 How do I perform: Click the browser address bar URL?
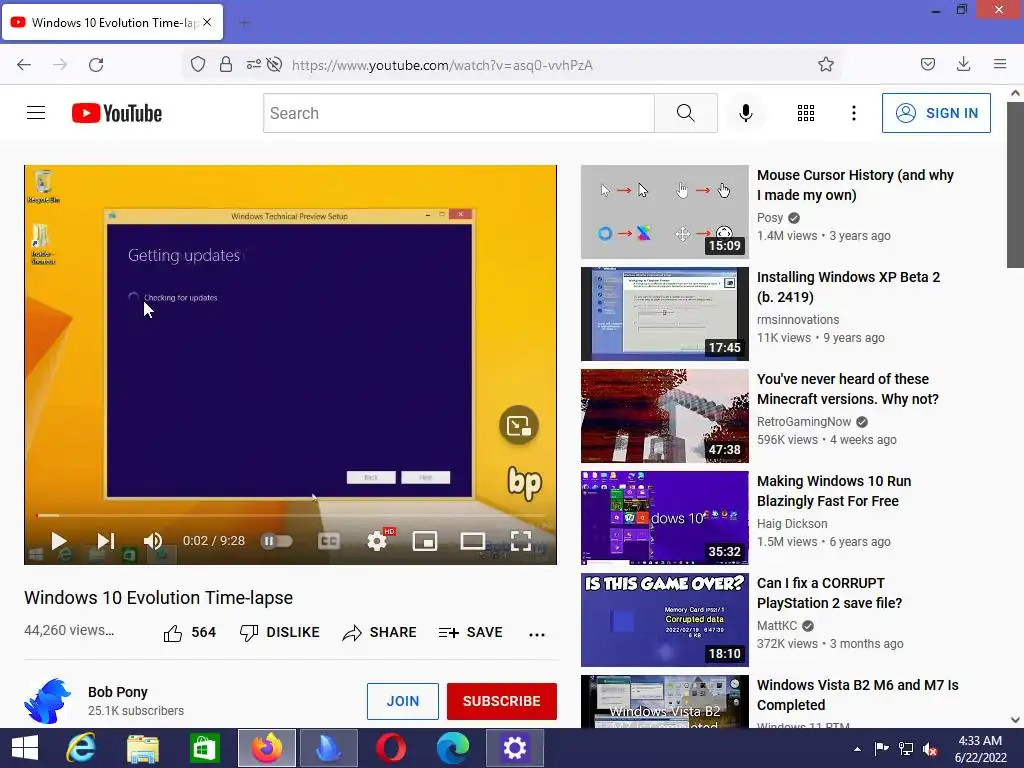click(x=442, y=65)
